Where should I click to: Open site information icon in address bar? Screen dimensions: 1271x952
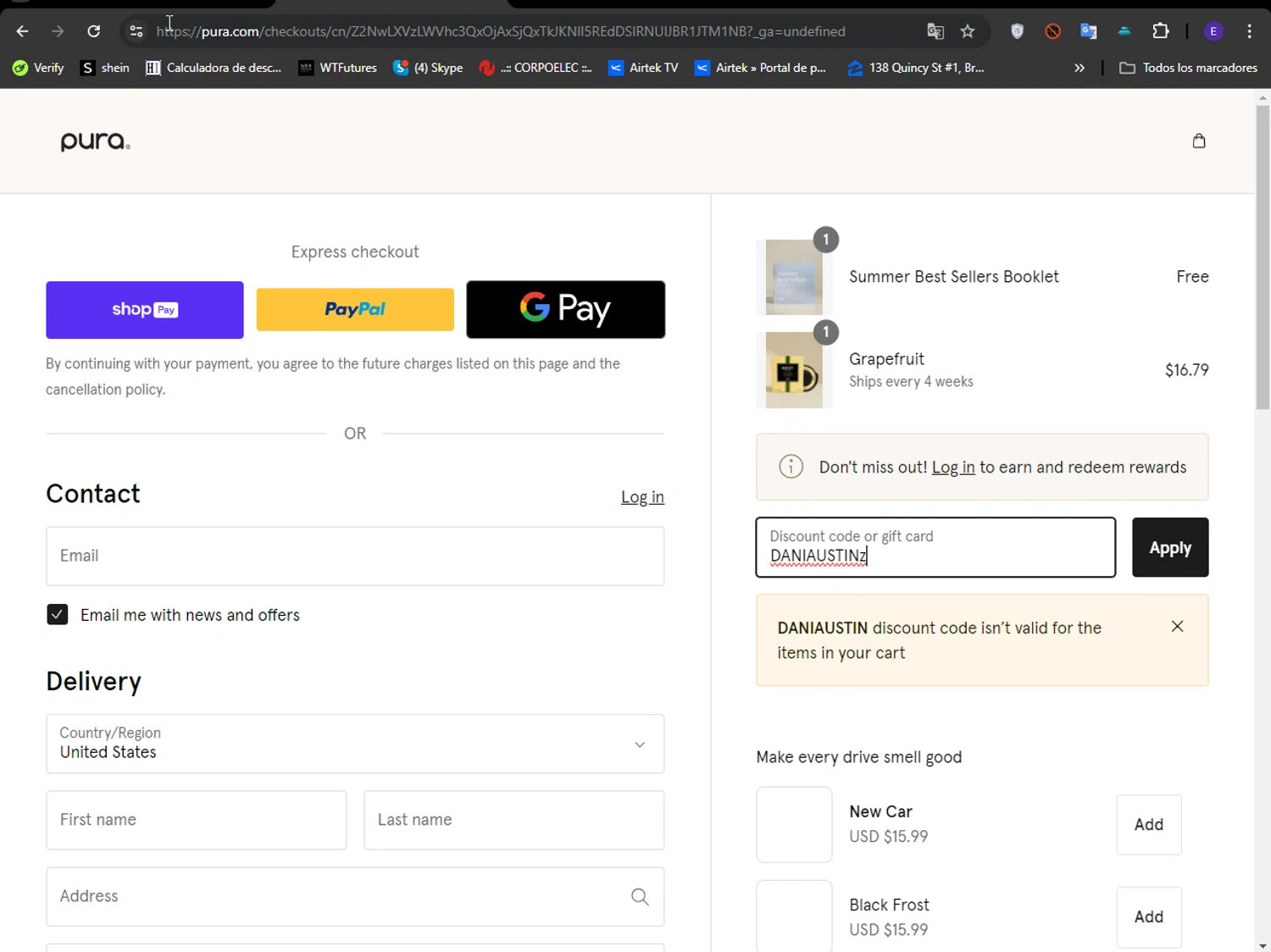coord(136,31)
